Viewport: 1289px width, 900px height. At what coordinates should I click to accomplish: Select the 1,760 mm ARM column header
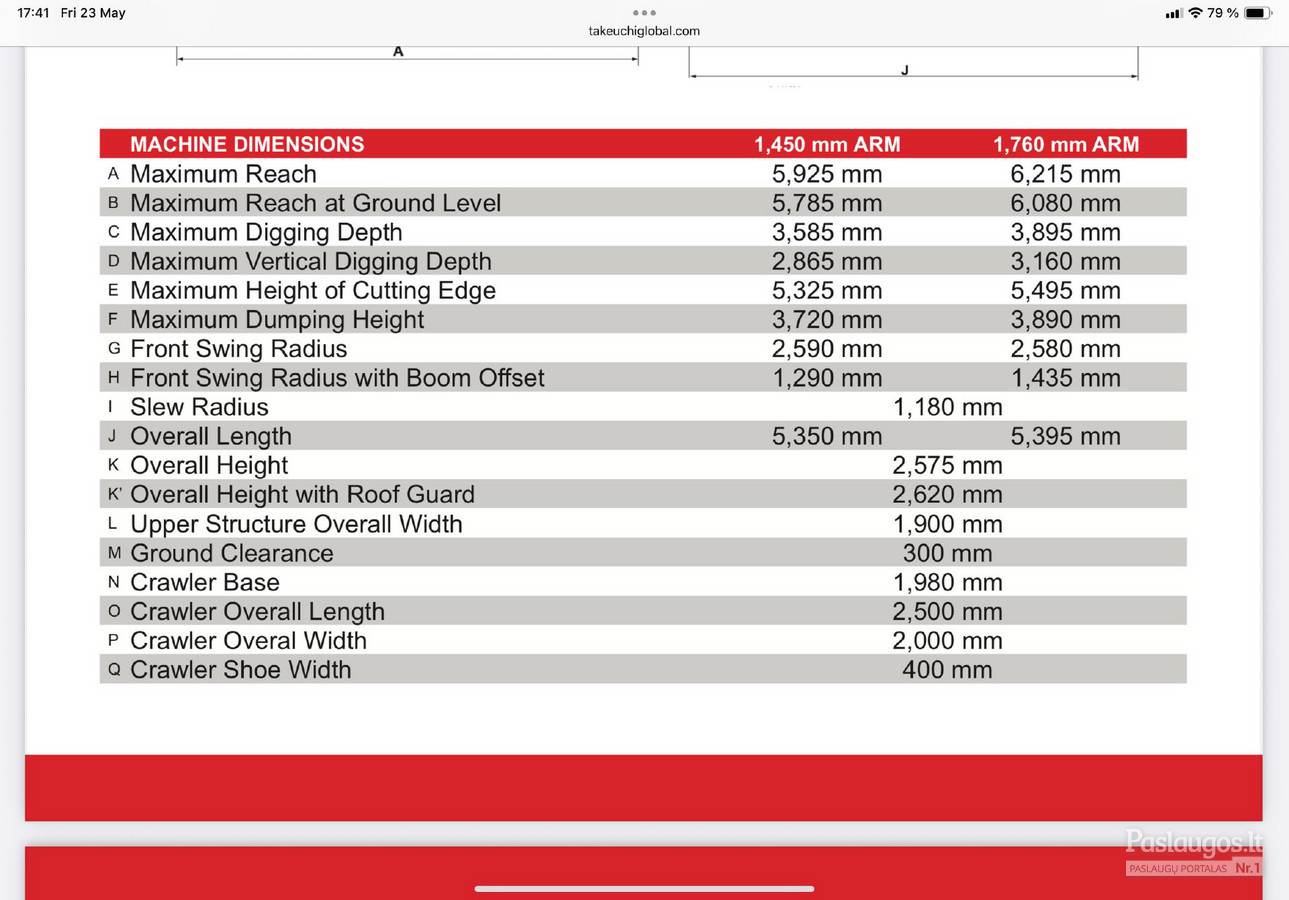1066,144
